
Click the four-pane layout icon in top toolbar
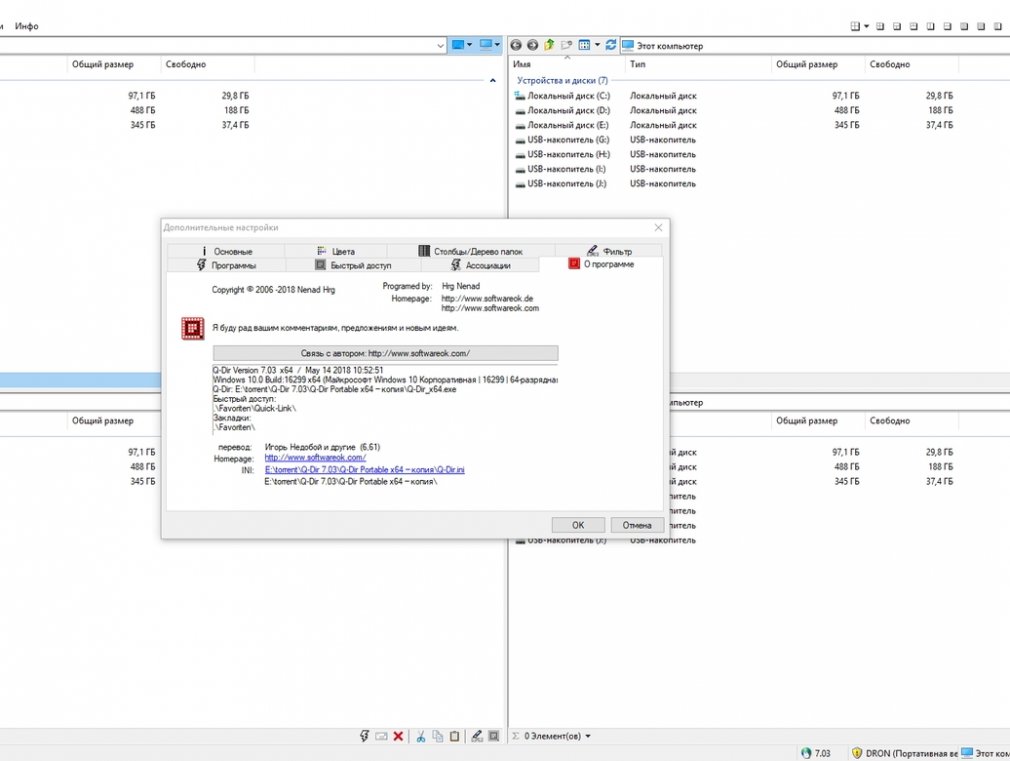tap(855, 26)
